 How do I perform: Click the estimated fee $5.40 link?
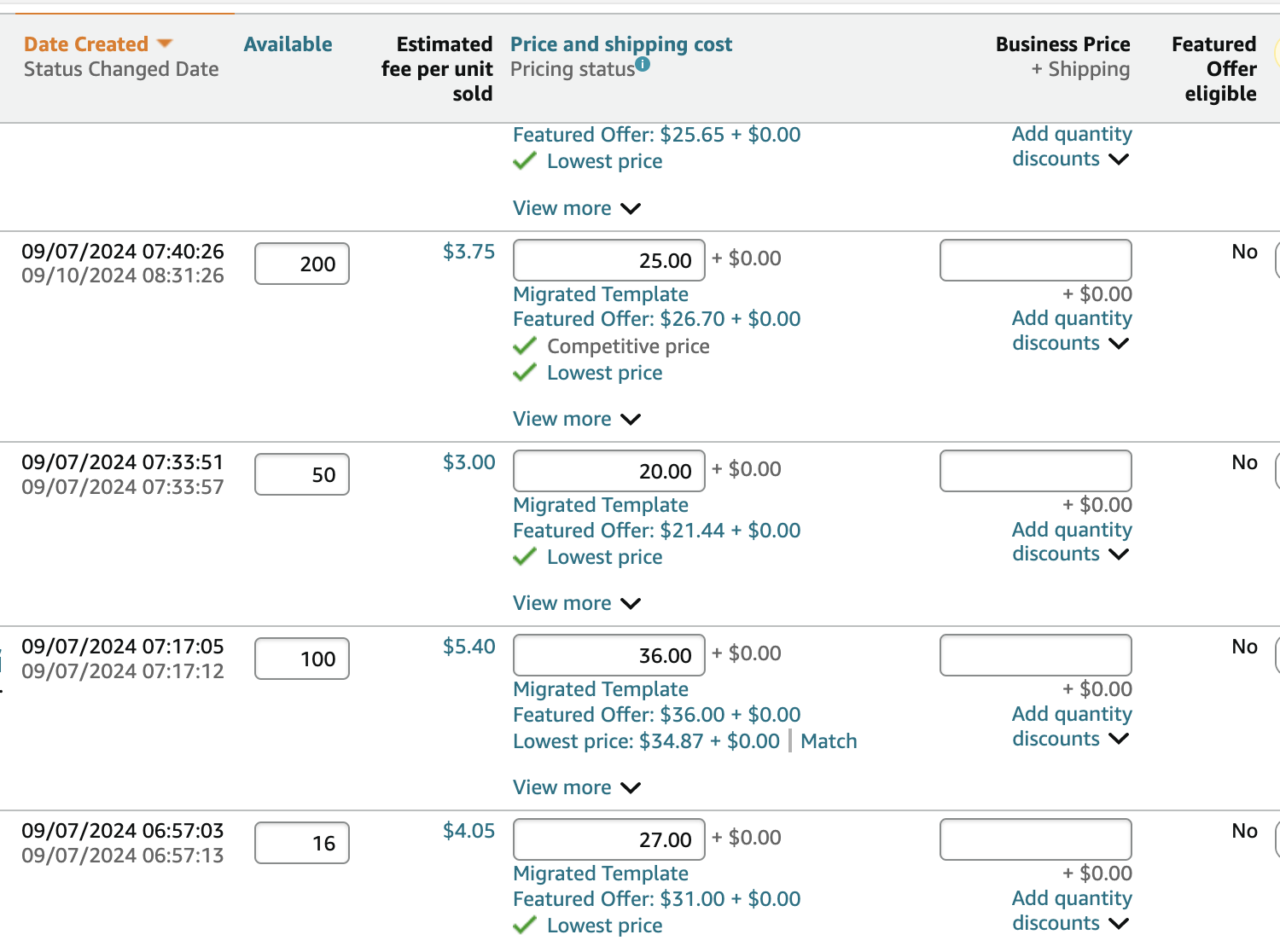tap(468, 647)
